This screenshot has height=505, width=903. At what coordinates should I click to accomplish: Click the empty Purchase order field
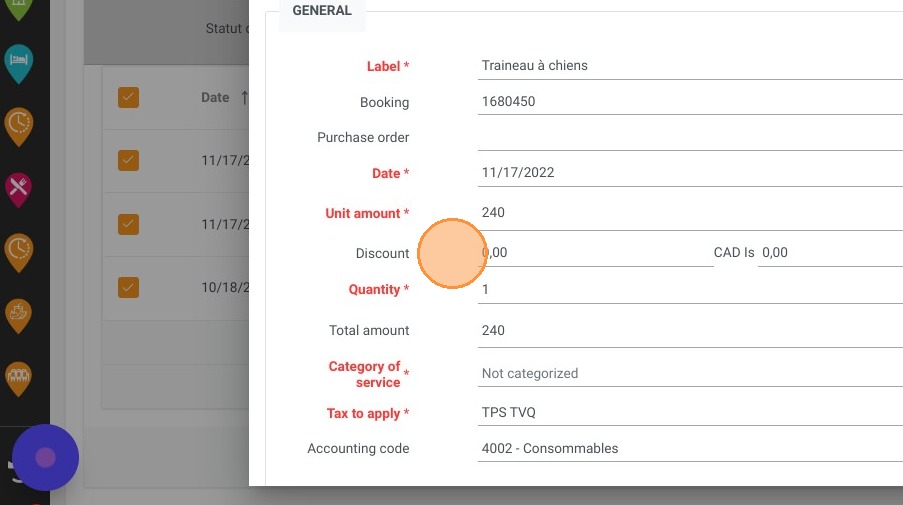click(690, 138)
